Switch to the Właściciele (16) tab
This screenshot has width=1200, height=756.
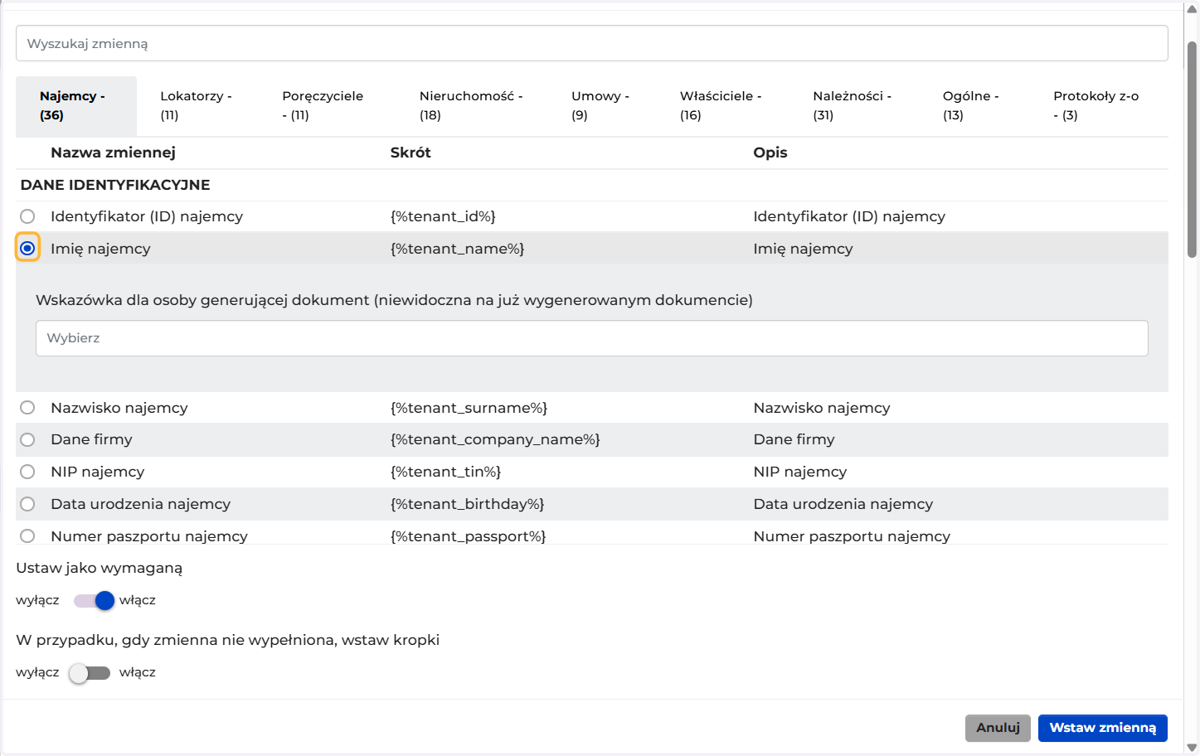point(722,106)
